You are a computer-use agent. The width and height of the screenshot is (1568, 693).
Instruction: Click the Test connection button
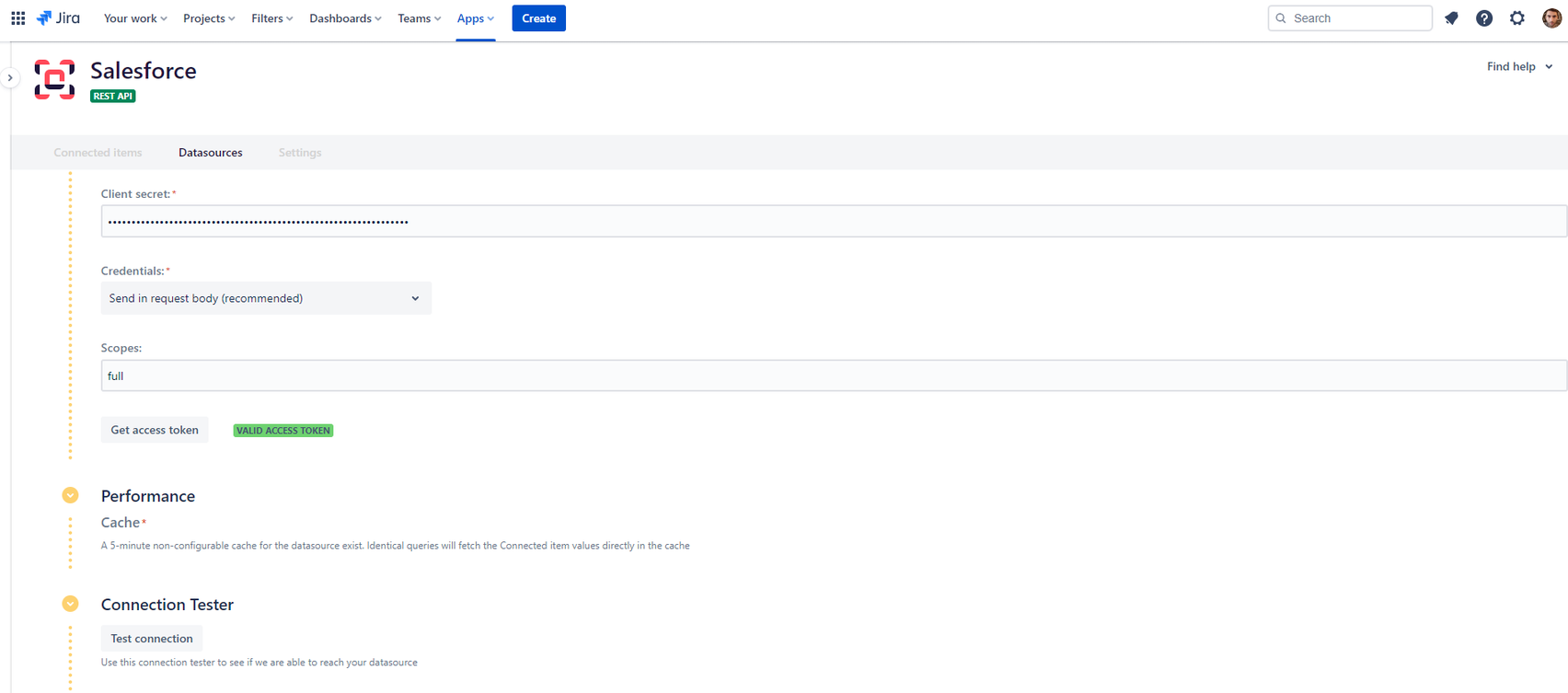click(152, 639)
